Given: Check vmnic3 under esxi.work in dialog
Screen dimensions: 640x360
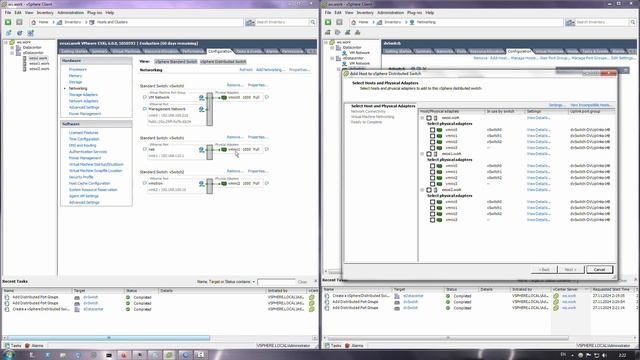Looking at the screenshot, I should point(432,148).
